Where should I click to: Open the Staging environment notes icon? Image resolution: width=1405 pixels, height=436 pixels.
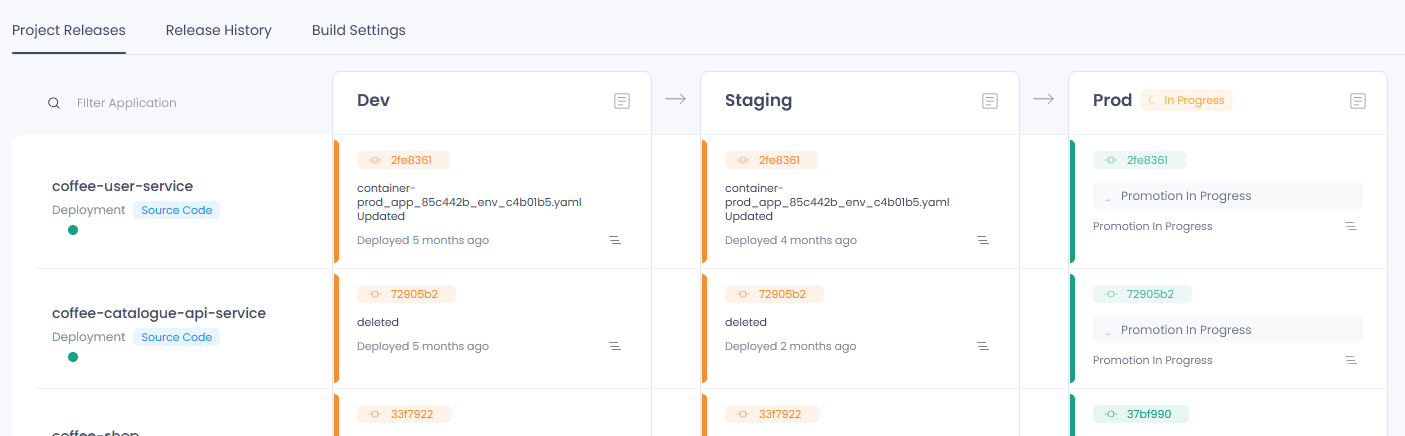coord(990,101)
